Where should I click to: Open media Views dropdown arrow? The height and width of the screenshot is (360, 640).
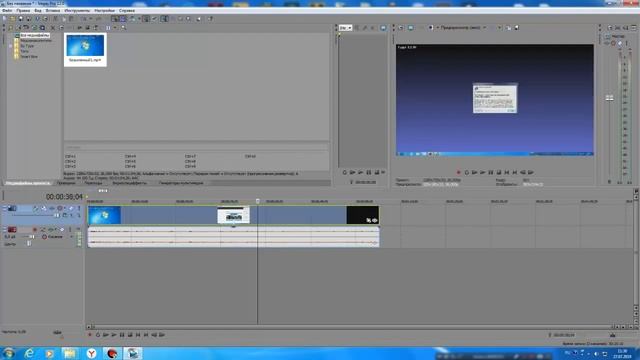click(115, 28)
